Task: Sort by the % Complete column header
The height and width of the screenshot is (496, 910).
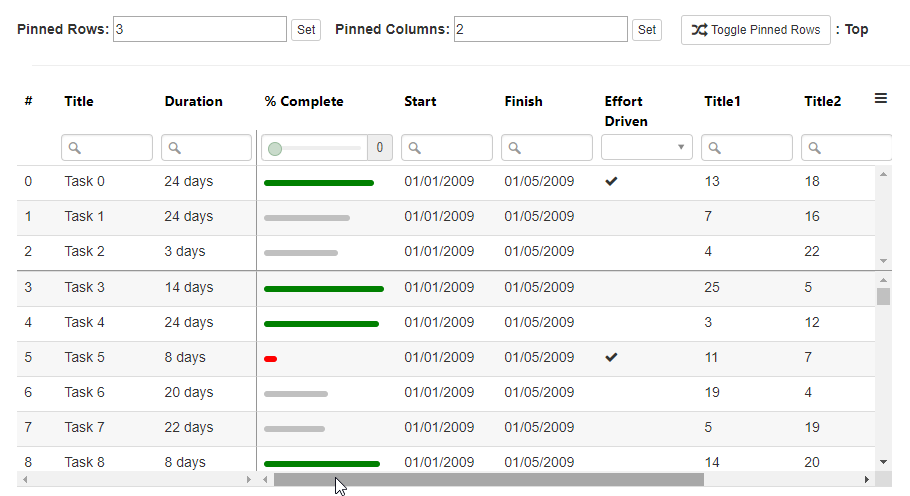Action: click(x=304, y=102)
